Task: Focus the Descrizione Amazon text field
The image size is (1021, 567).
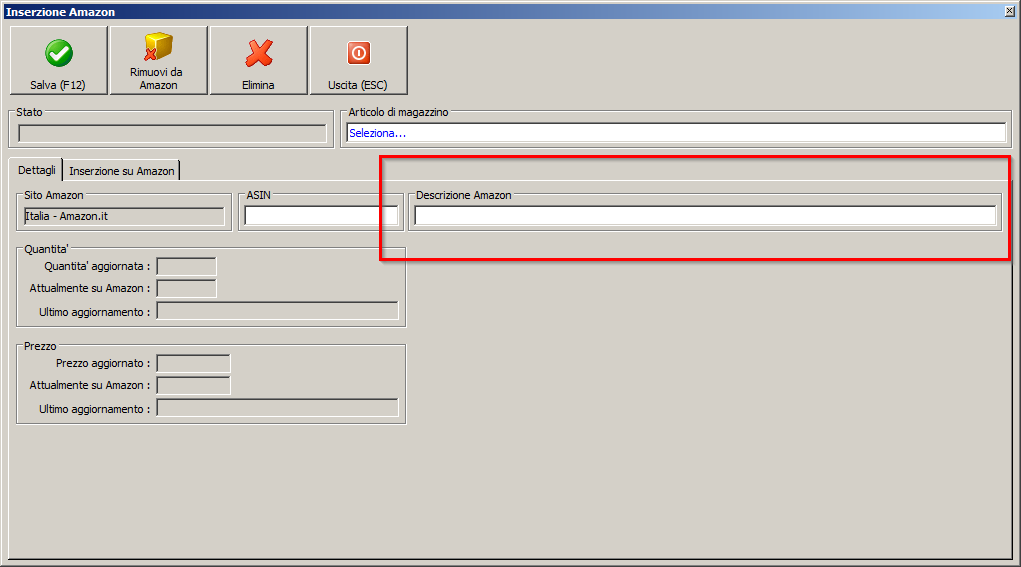Action: tap(705, 215)
